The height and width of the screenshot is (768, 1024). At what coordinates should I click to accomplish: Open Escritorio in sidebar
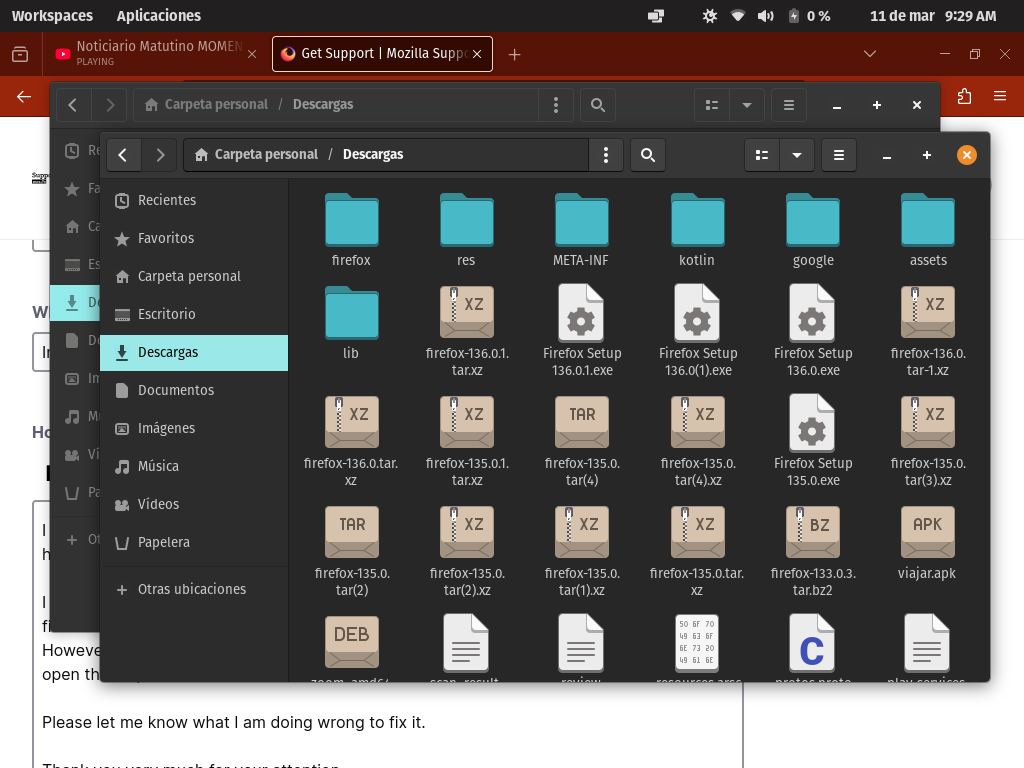tap(194, 314)
